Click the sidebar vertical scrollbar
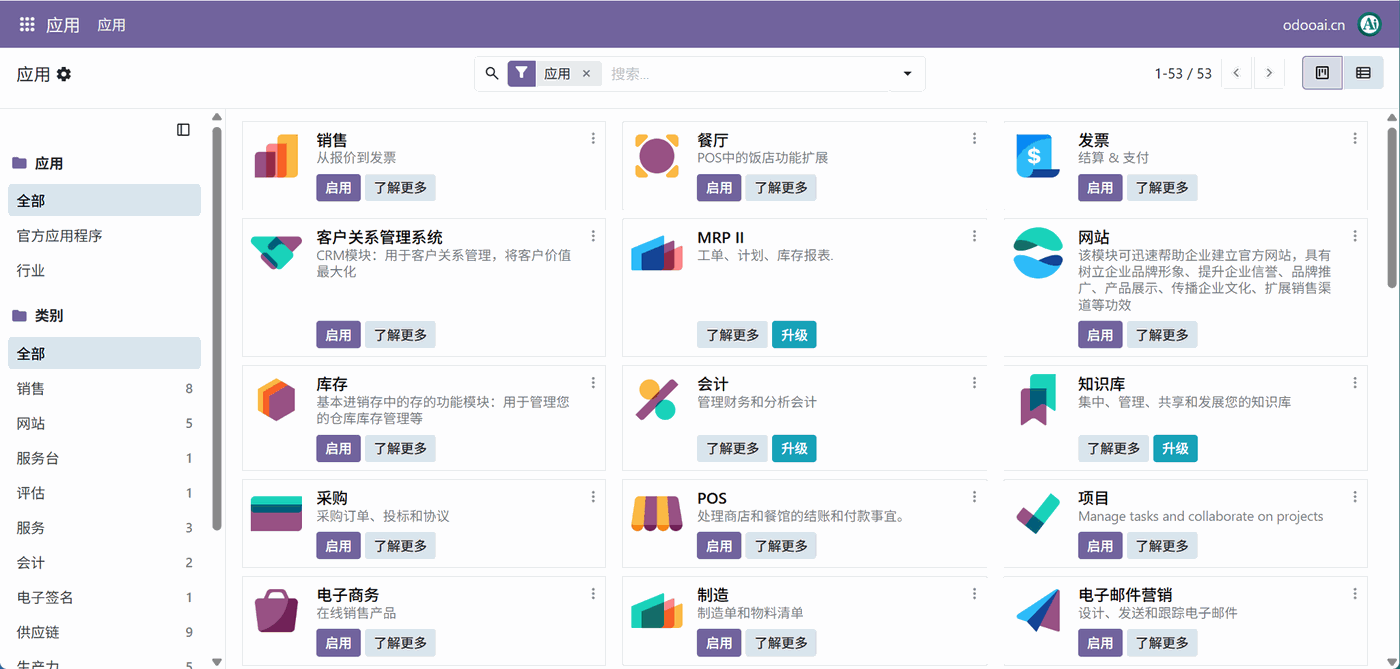Image resolution: width=1400 pixels, height=669 pixels. click(217, 330)
